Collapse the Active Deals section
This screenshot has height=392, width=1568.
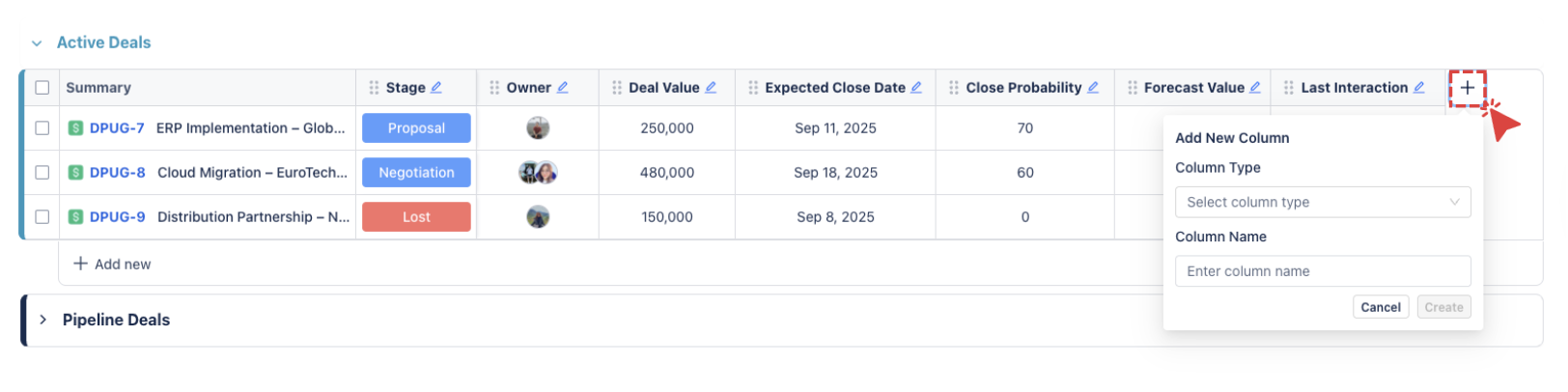tap(37, 43)
